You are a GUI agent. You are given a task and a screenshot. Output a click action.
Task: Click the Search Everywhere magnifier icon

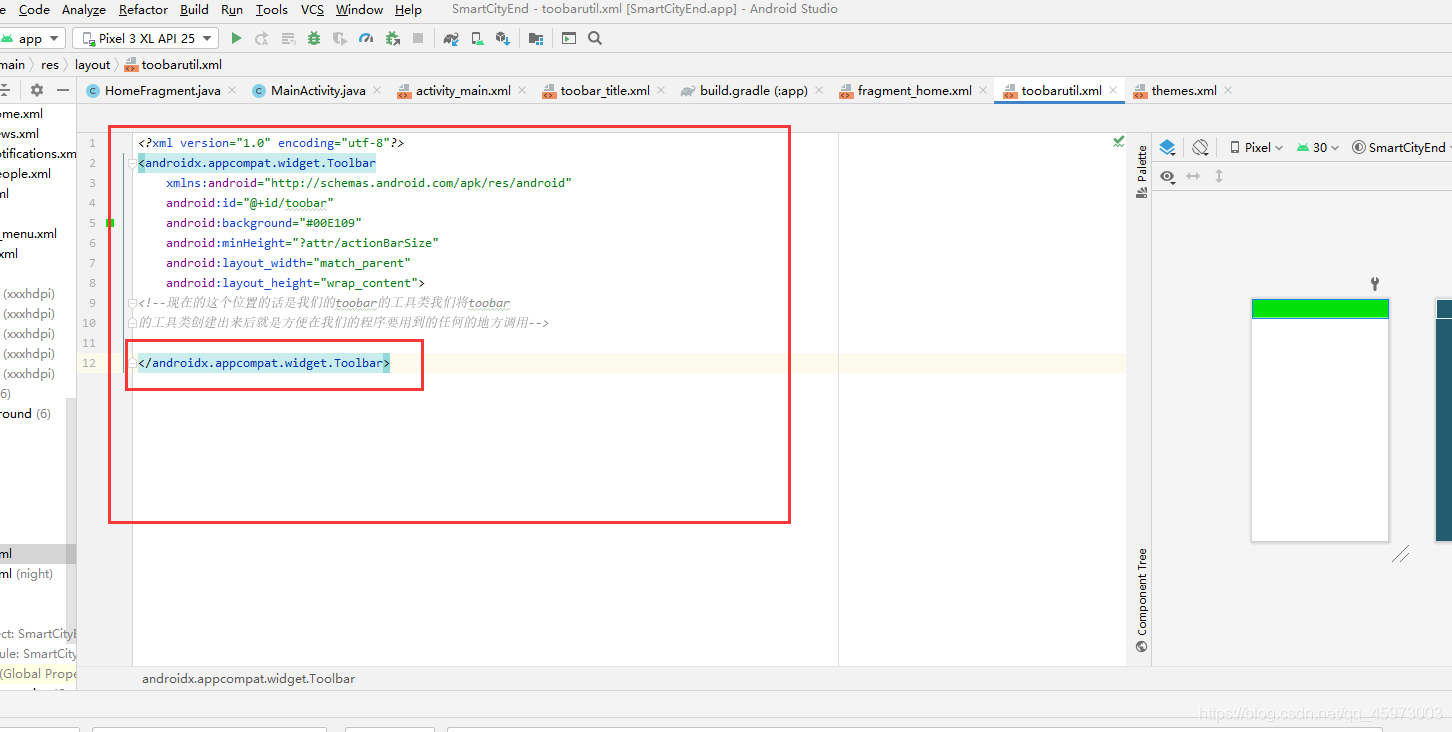pos(595,38)
